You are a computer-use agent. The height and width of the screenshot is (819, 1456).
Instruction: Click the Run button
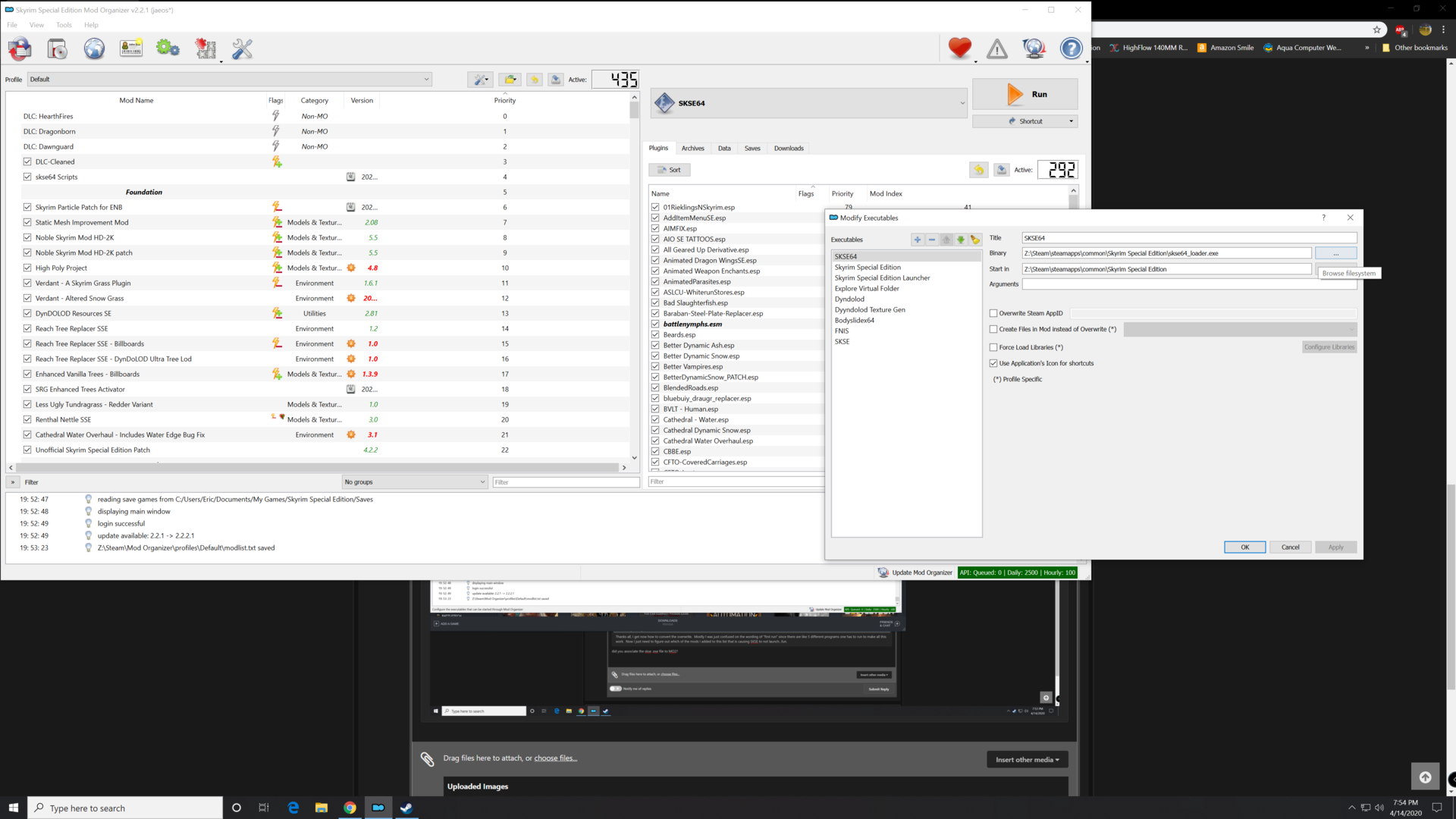[1025, 95]
